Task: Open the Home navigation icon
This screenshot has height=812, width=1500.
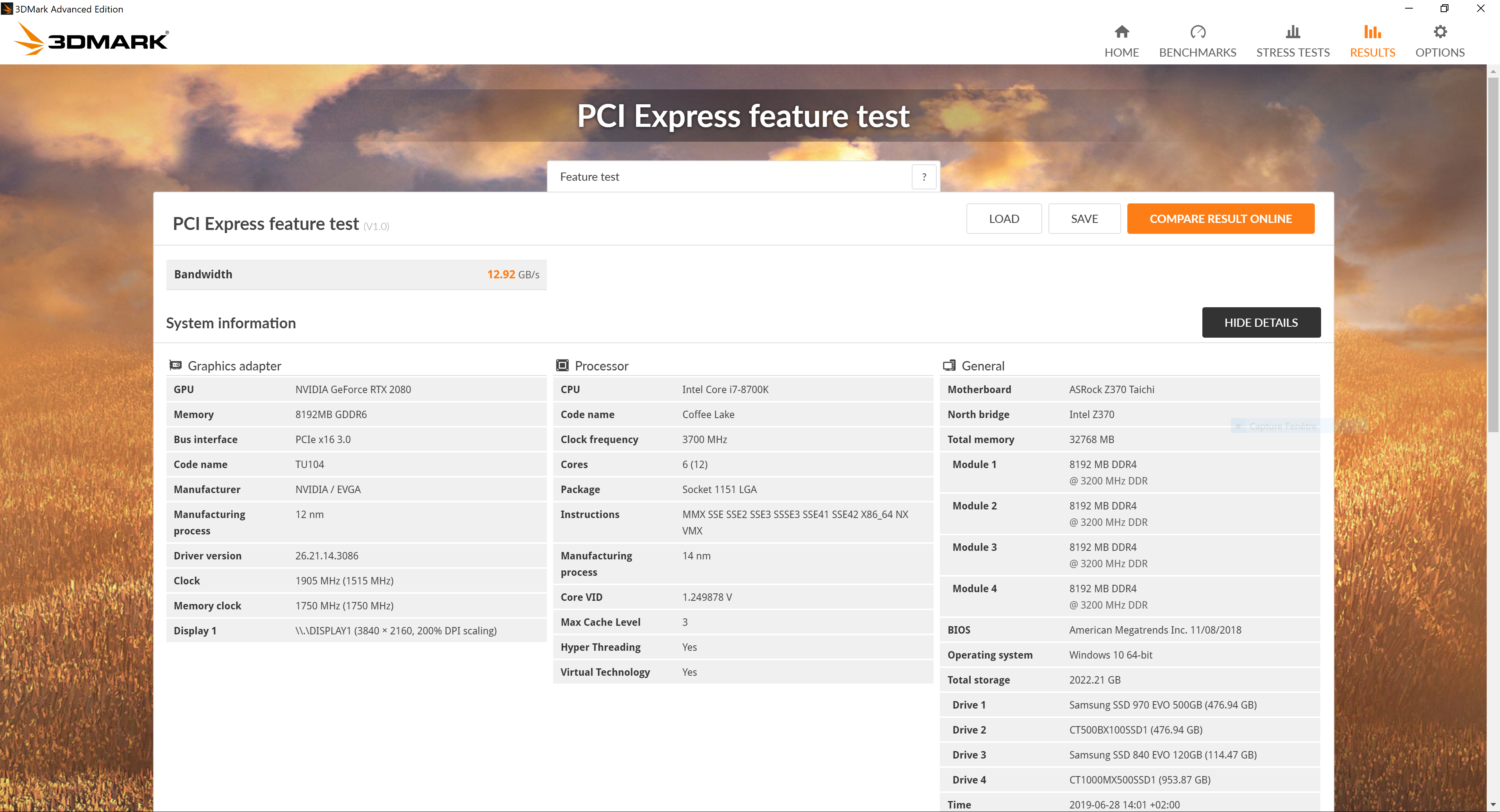Action: click(x=1121, y=32)
